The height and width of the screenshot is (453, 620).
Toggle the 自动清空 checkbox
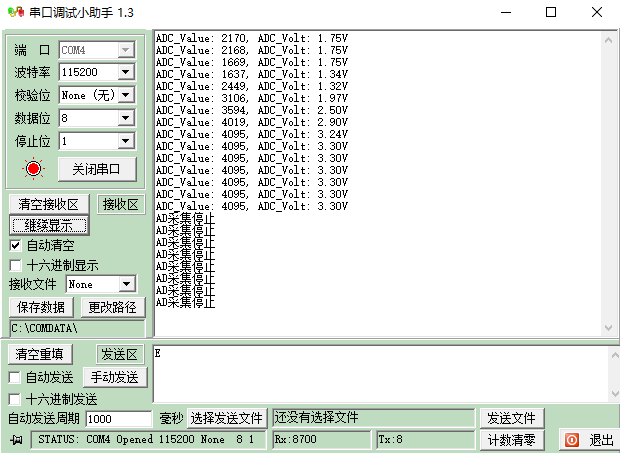pos(15,245)
